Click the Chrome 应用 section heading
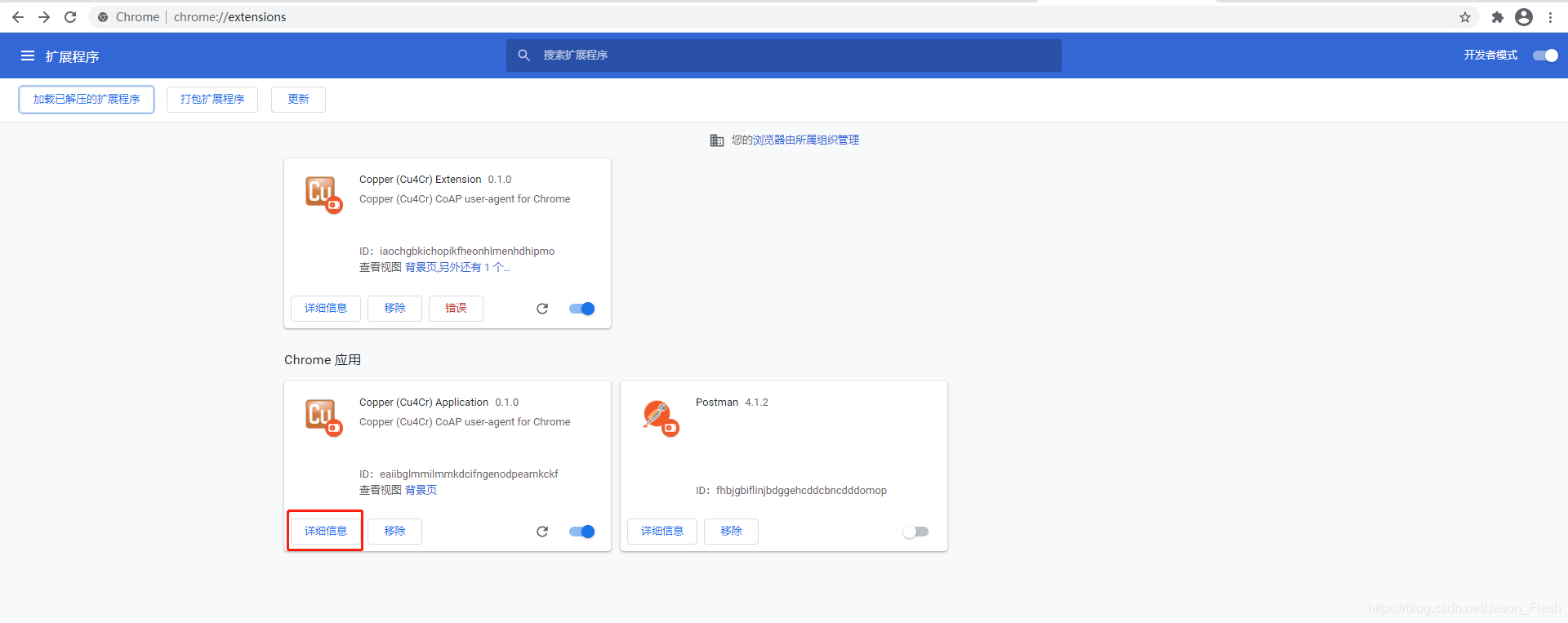Viewport: 1568px width, 623px height. coord(323,360)
